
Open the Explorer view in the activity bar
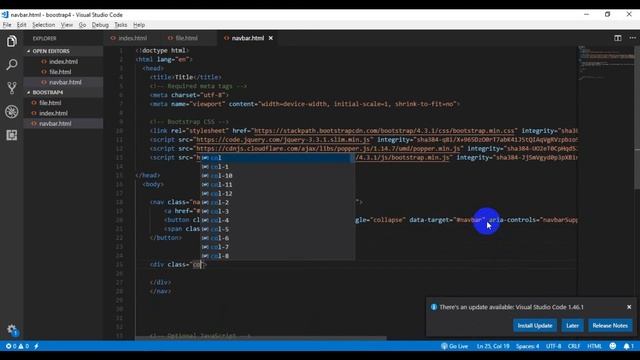click(11, 41)
